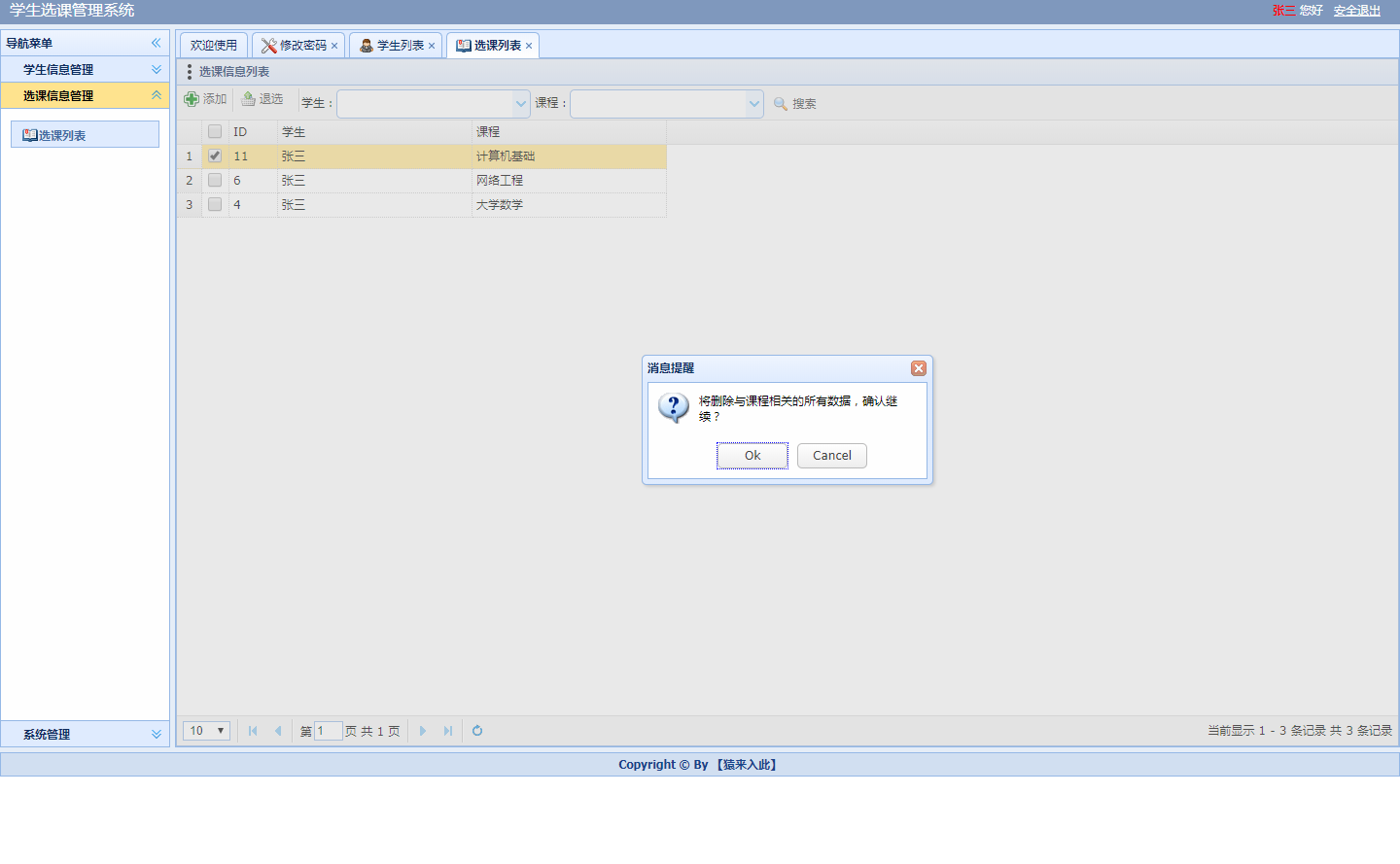Click the ID column header

pos(253,132)
